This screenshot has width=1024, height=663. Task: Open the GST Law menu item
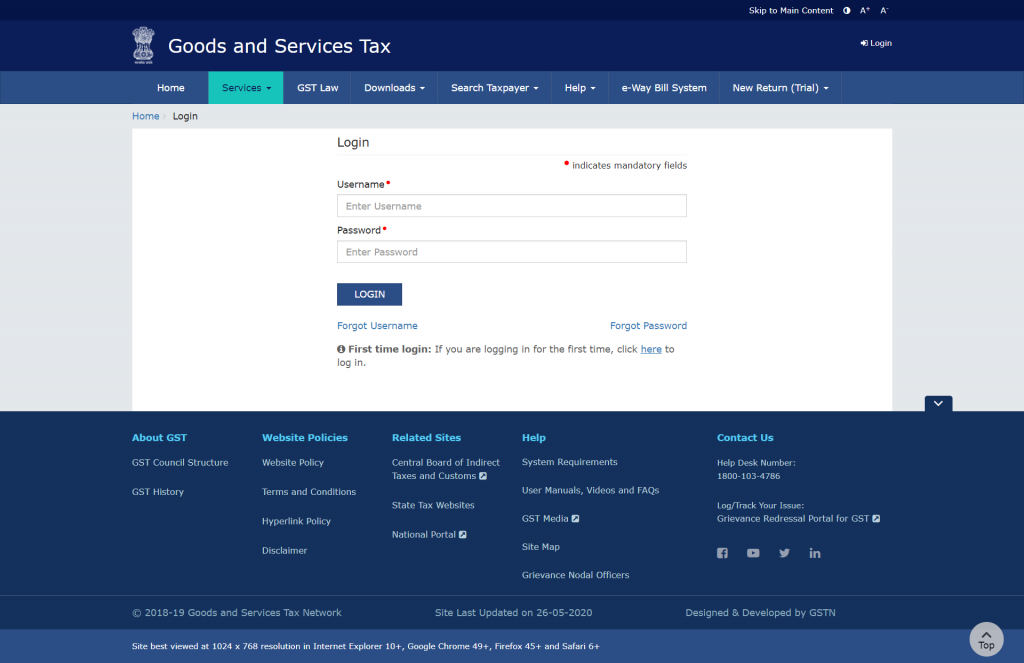pyautogui.click(x=317, y=88)
